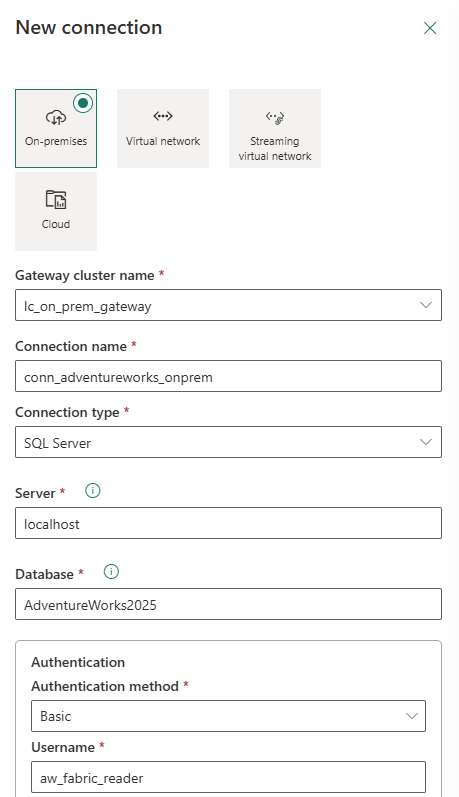459x797 pixels.
Task: Click the Connection name label
Action: click(71, 347)
